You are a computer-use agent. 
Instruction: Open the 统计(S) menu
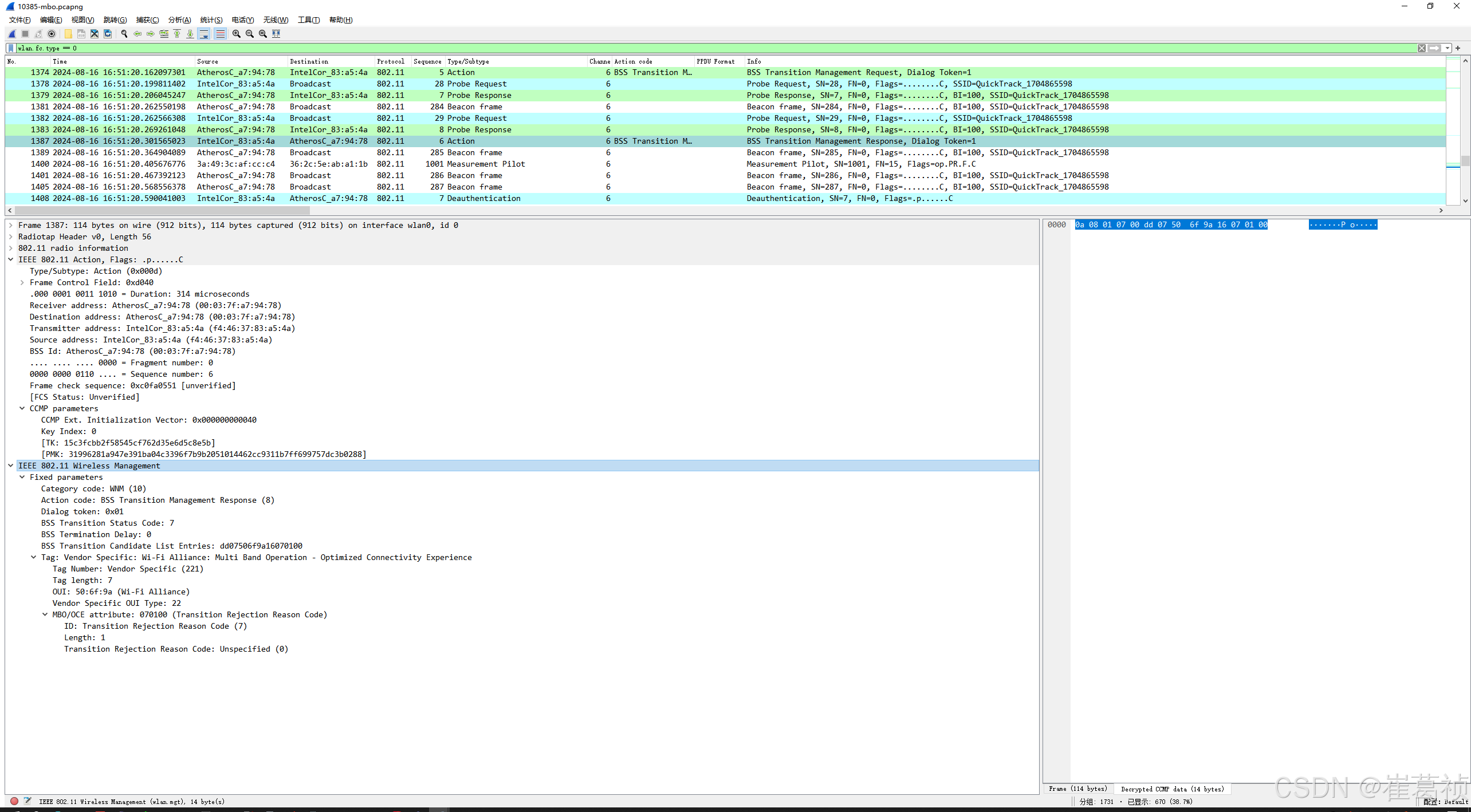click(211, 20)
